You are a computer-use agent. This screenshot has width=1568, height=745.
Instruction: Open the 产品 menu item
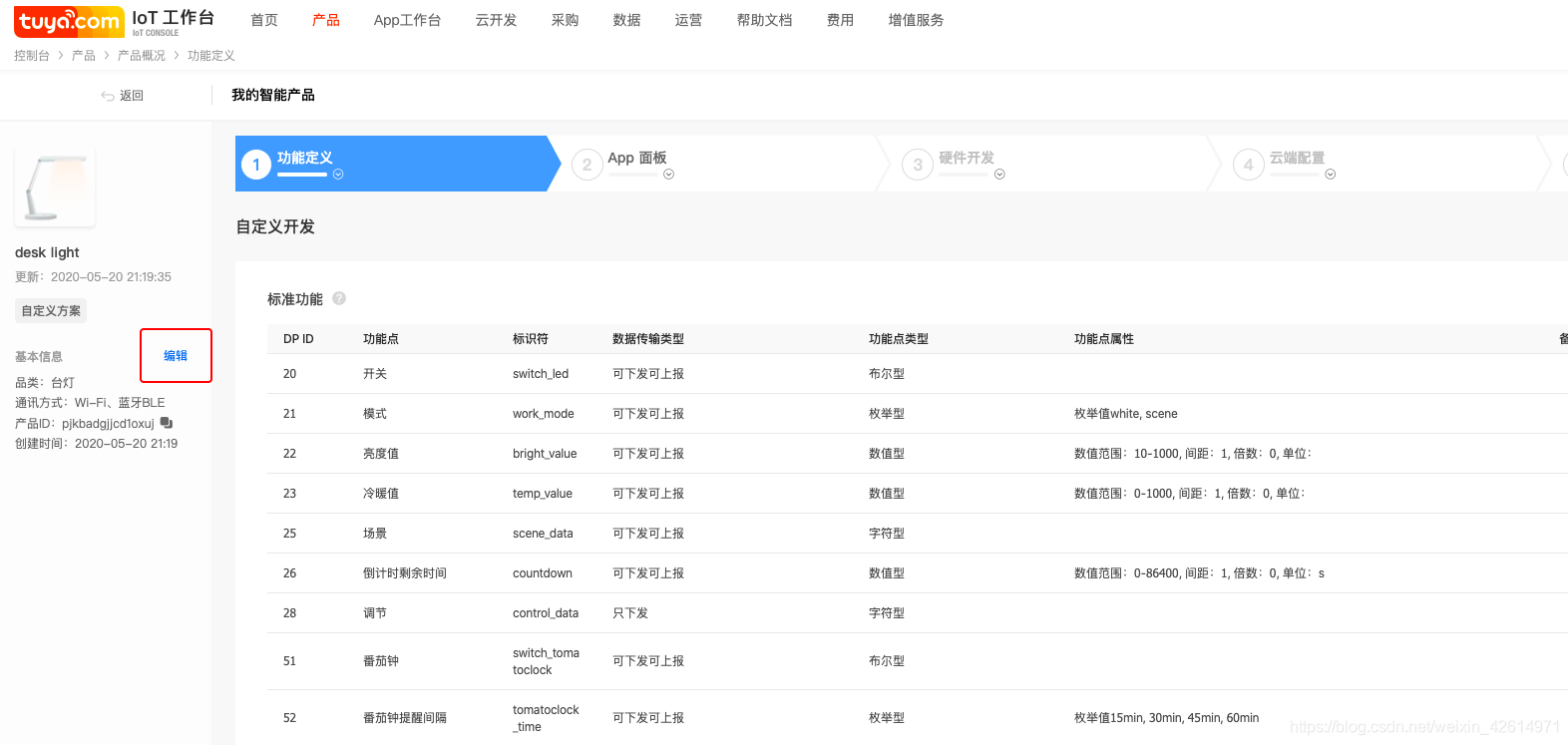326,20
